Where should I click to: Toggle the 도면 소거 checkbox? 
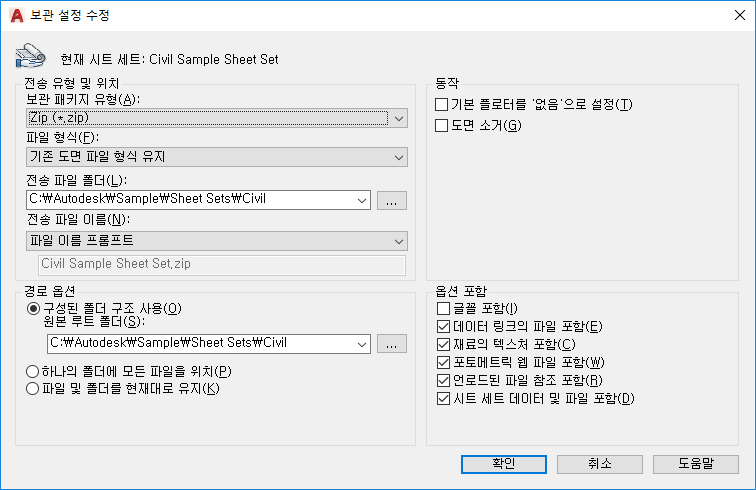click(442, 125)
